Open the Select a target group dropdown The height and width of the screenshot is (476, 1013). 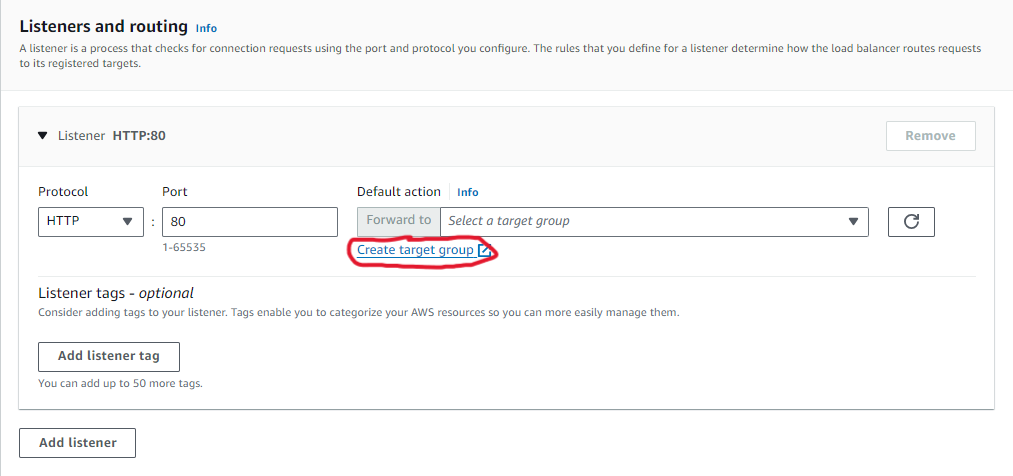coord(654,222)
